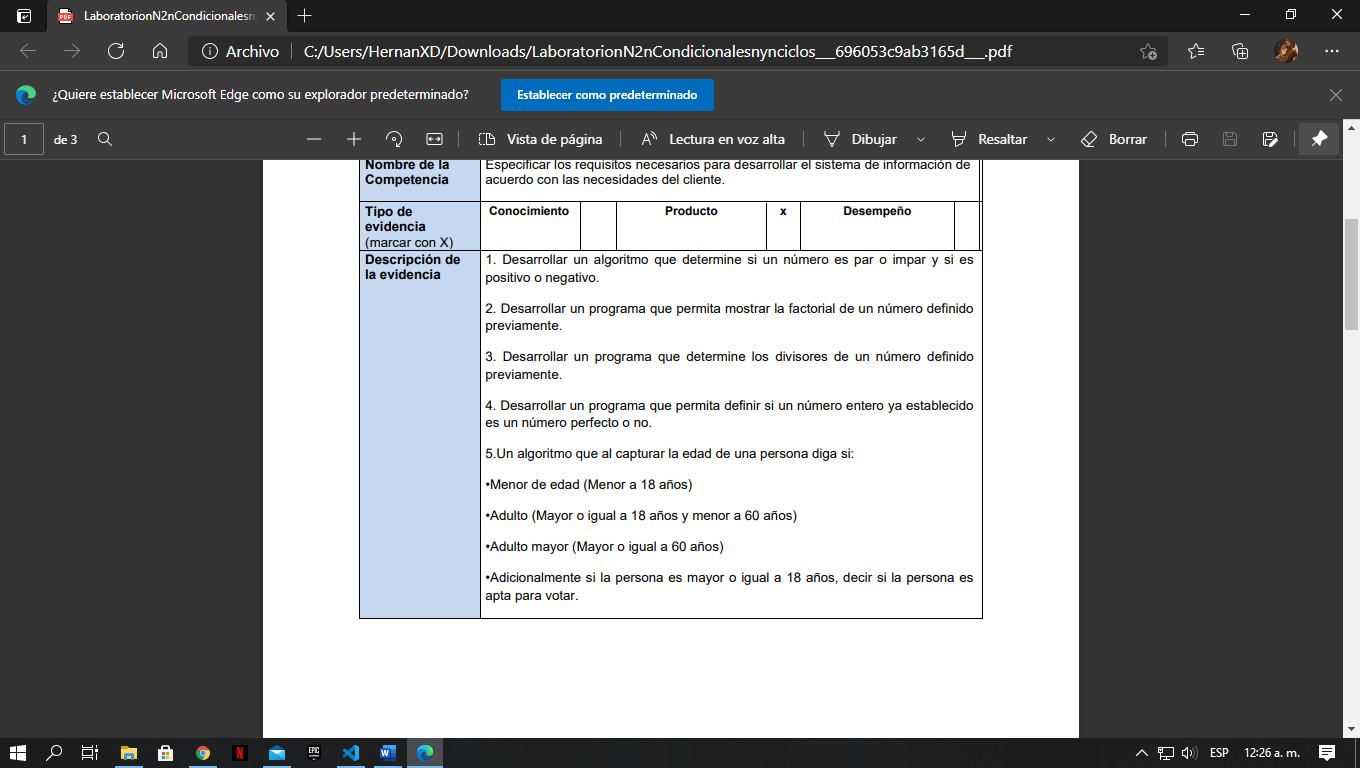Open 'Vista de página' view option
Viewport: 1360px width, 768px height.
tap(541, 139)
